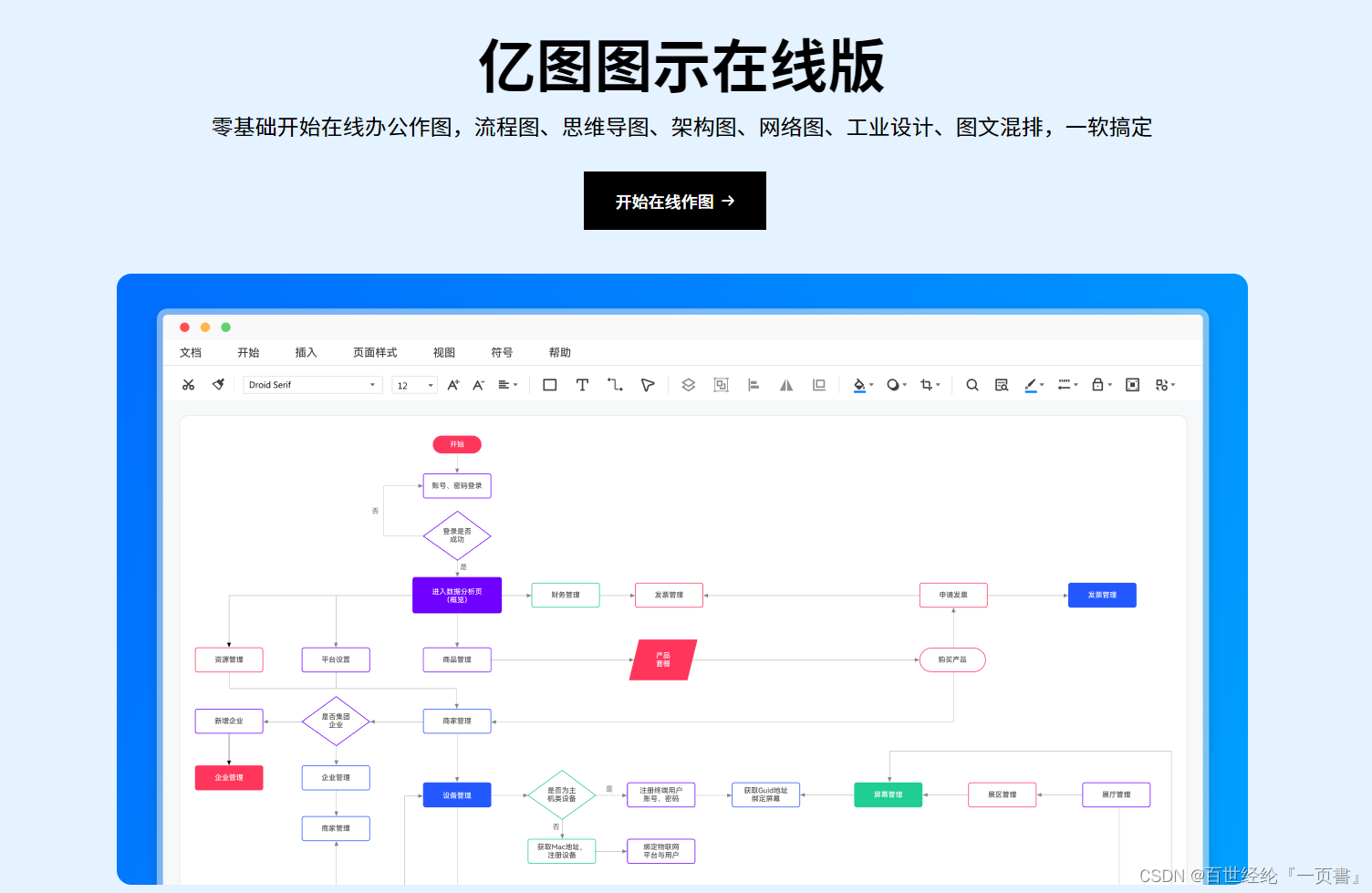The width and height of the screenshot is (1372, 893).
Task: Click the align left icon
Action: click(x=754, y=385)
